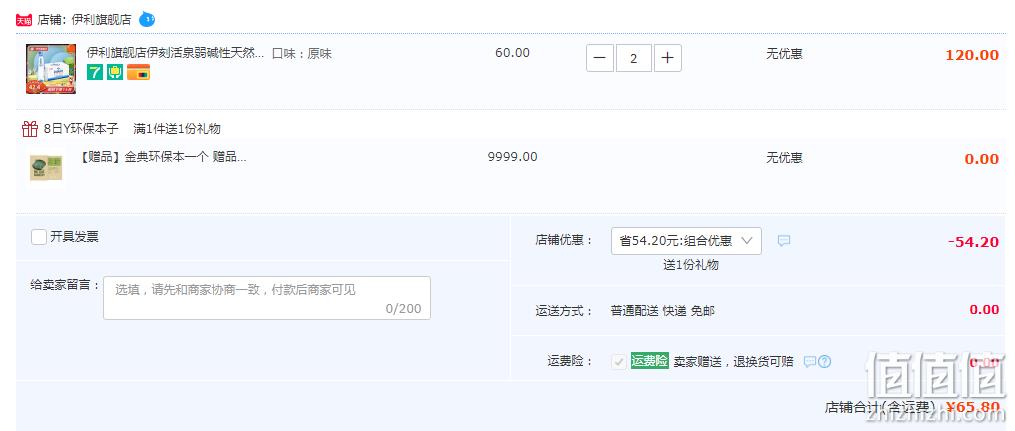
Task: Click the discount amount -54.20
Action: [x=974, y=242]
